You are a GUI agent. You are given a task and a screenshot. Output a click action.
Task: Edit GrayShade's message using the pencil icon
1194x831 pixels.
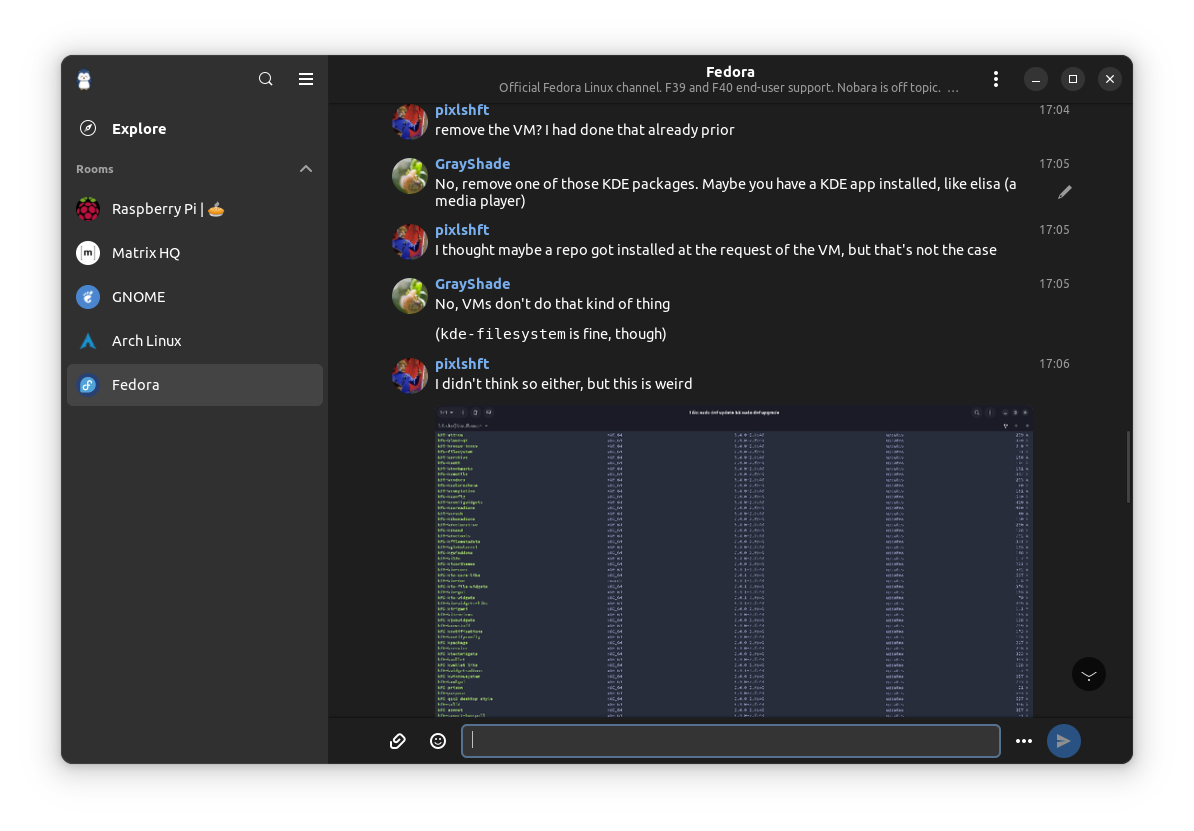1065,192
